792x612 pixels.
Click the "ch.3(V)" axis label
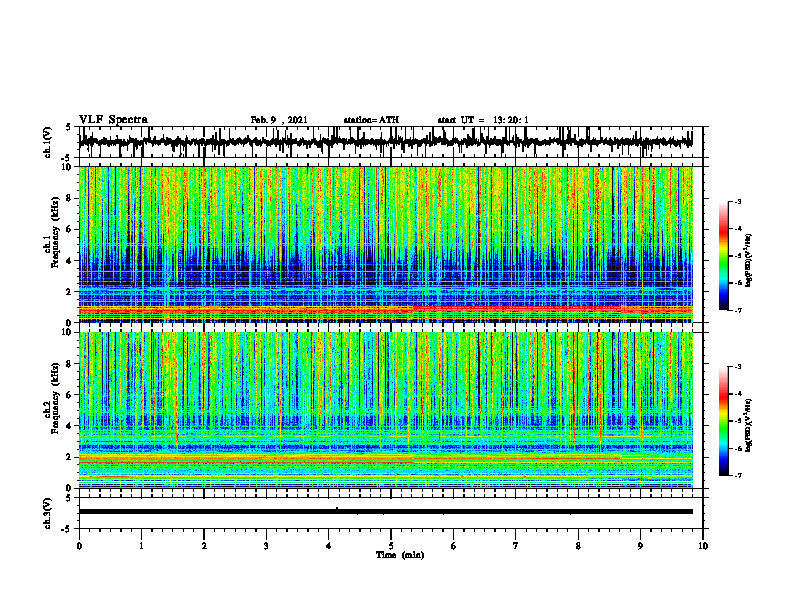[x=48, y=514]
